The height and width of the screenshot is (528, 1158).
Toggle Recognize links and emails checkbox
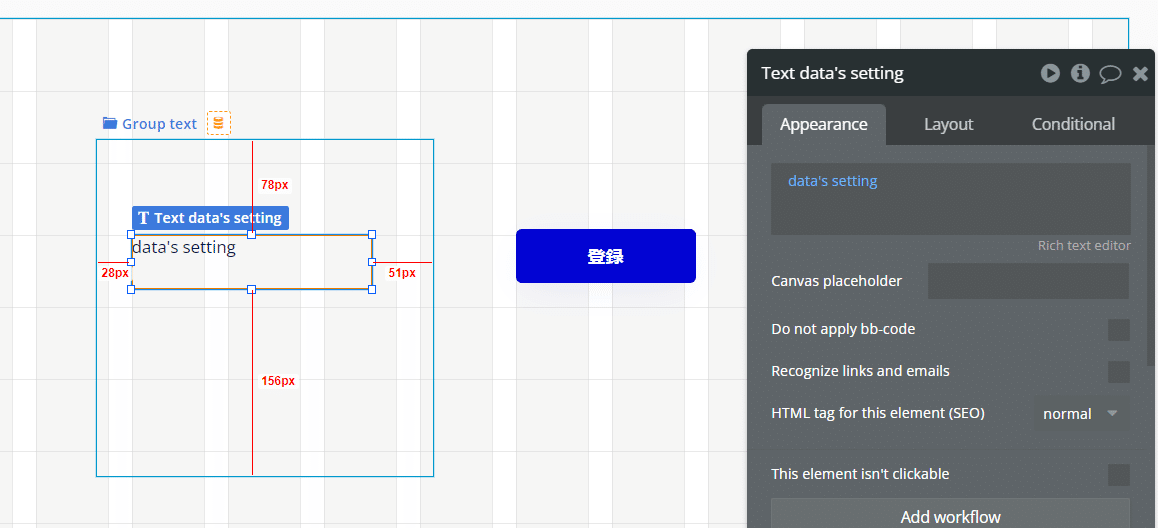click(x=1118, y=371)
